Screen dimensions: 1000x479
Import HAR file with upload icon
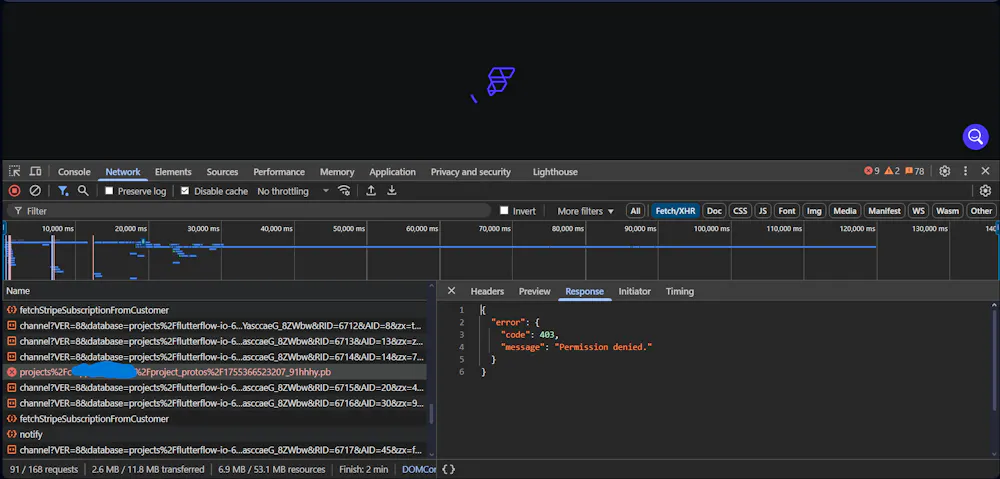pyautogui.click(x=371, y=191)
